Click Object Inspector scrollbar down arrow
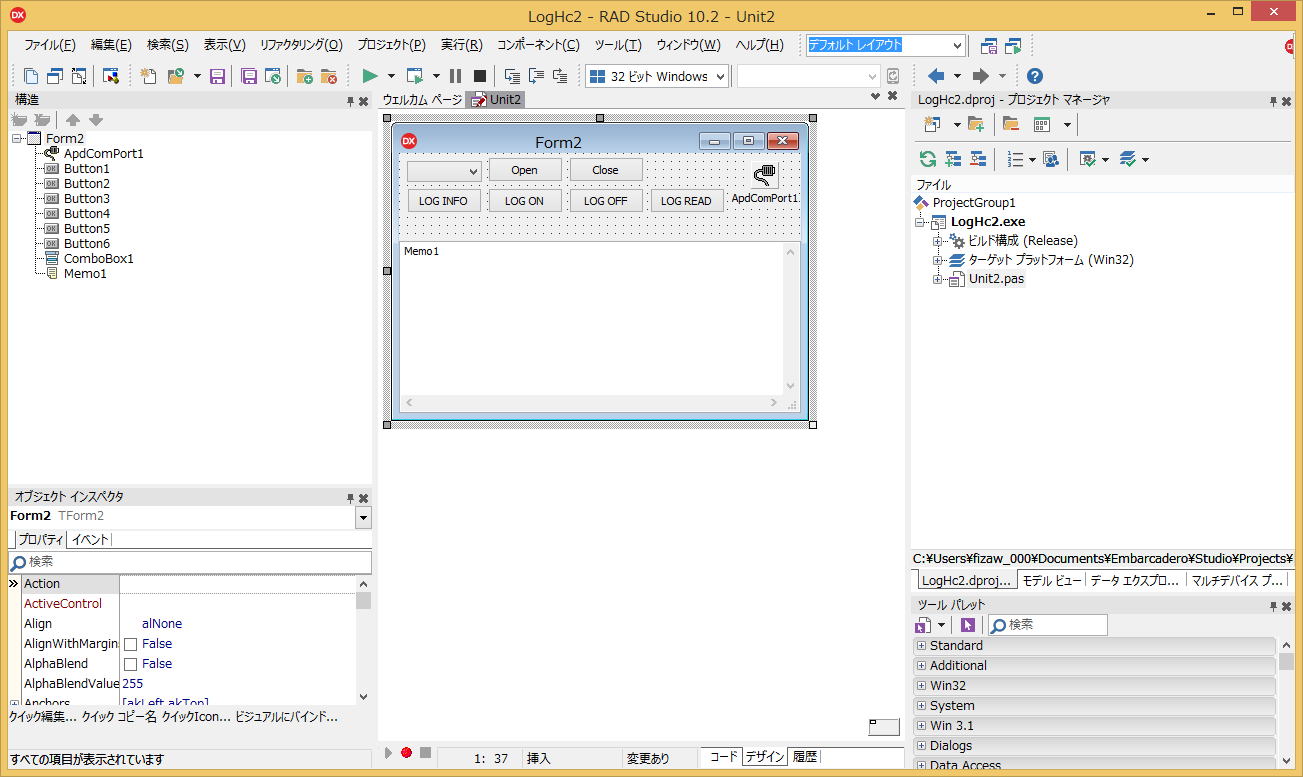Viewport: 1303px width, 777px height. tap(363, 697)
